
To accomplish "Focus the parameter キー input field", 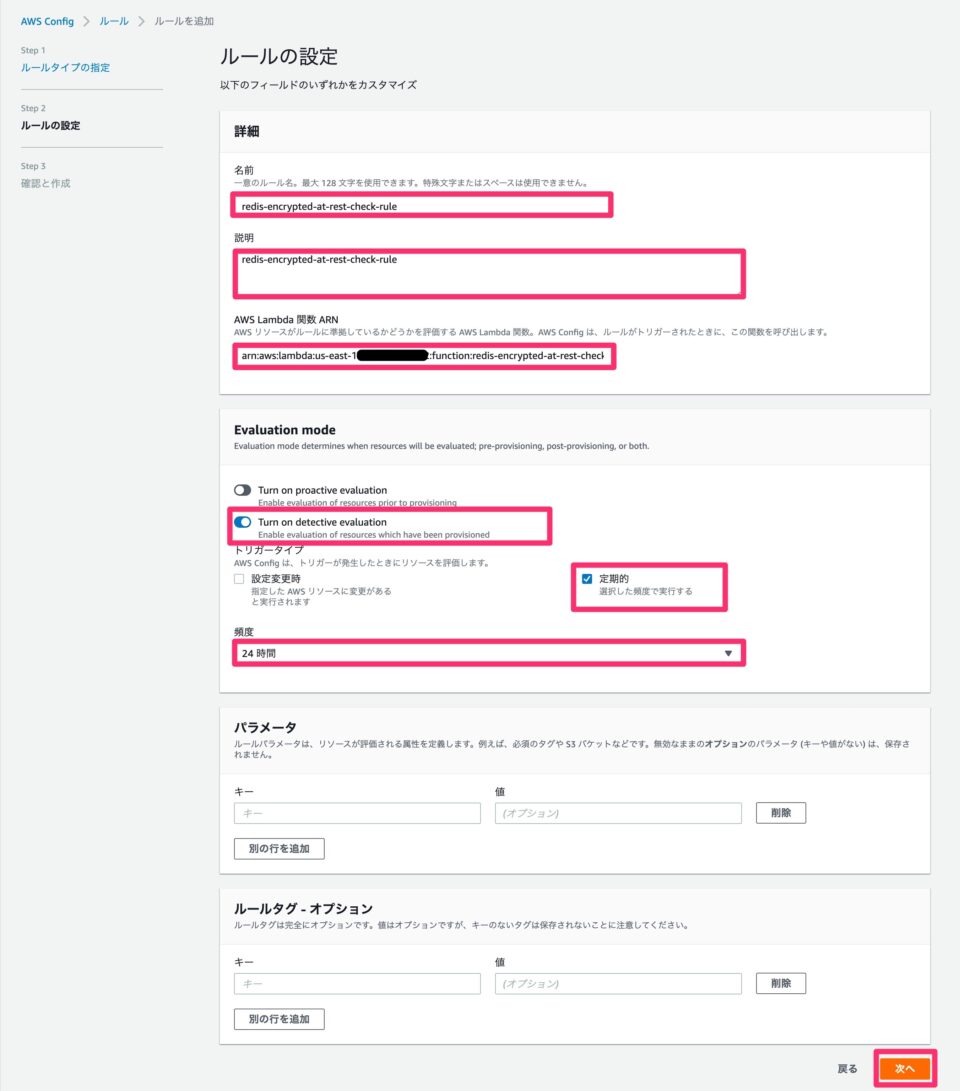I will coord(356,812).
